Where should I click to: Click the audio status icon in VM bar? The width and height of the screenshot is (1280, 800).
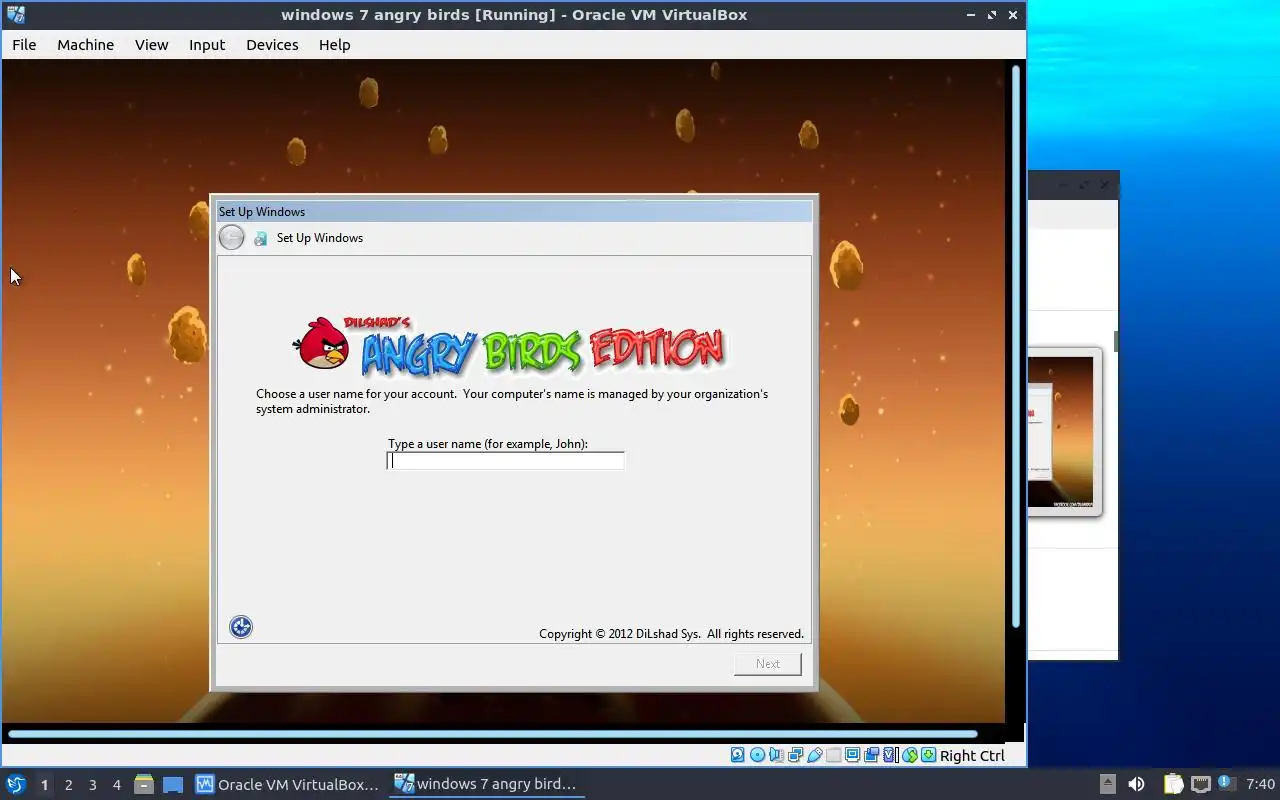click(776, 755)
